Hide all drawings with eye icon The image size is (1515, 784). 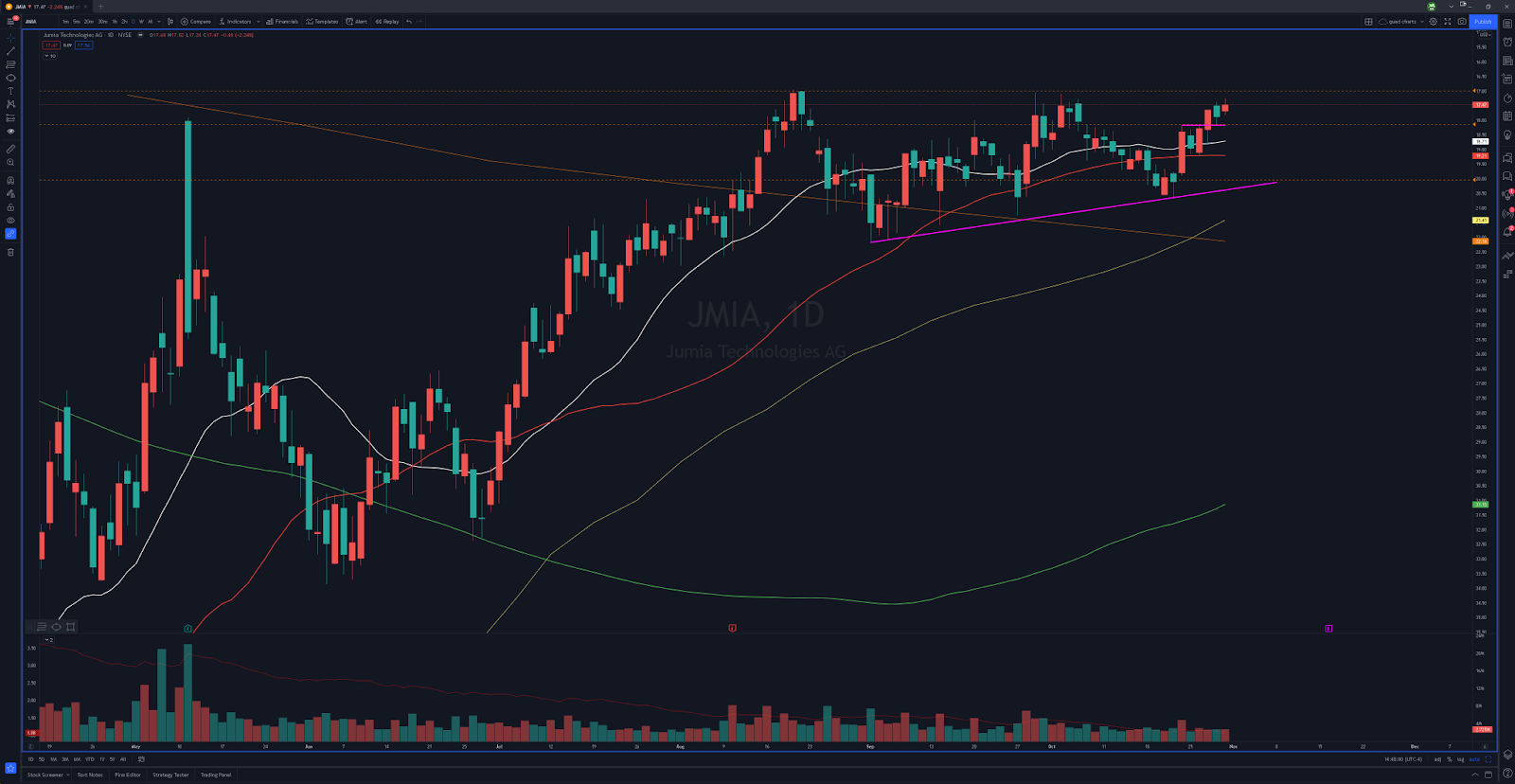(10, 220)
